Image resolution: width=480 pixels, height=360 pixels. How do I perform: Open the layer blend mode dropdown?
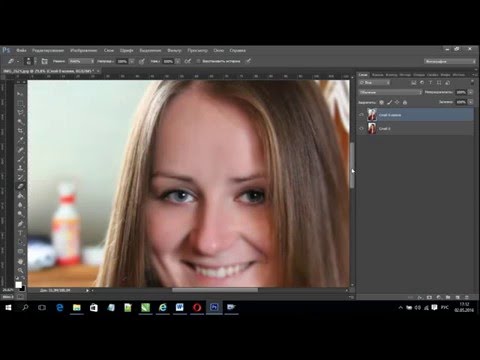pyautogui.click(x=390, y=92)
